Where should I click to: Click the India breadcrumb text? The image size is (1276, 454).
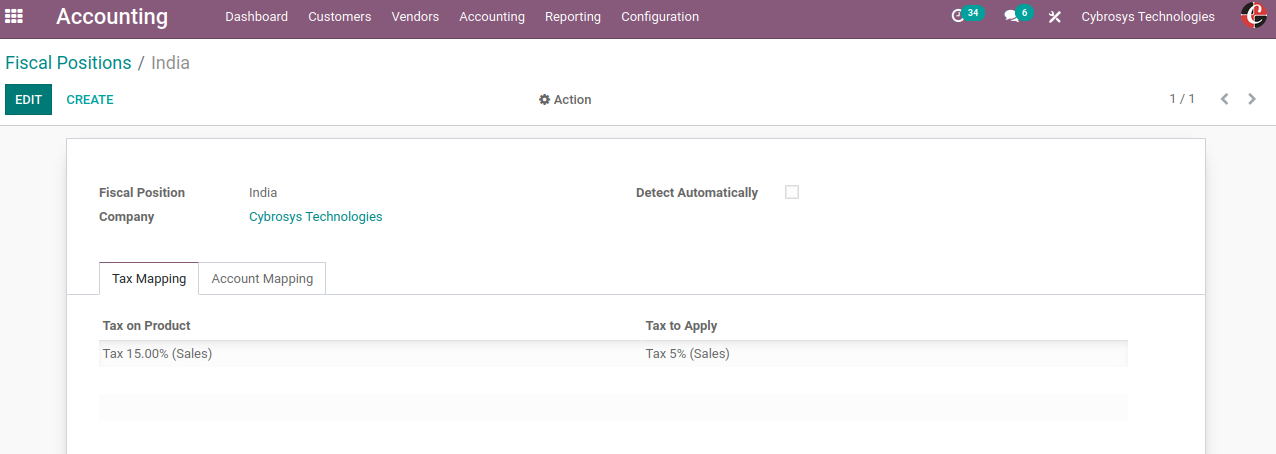[170, 63]
